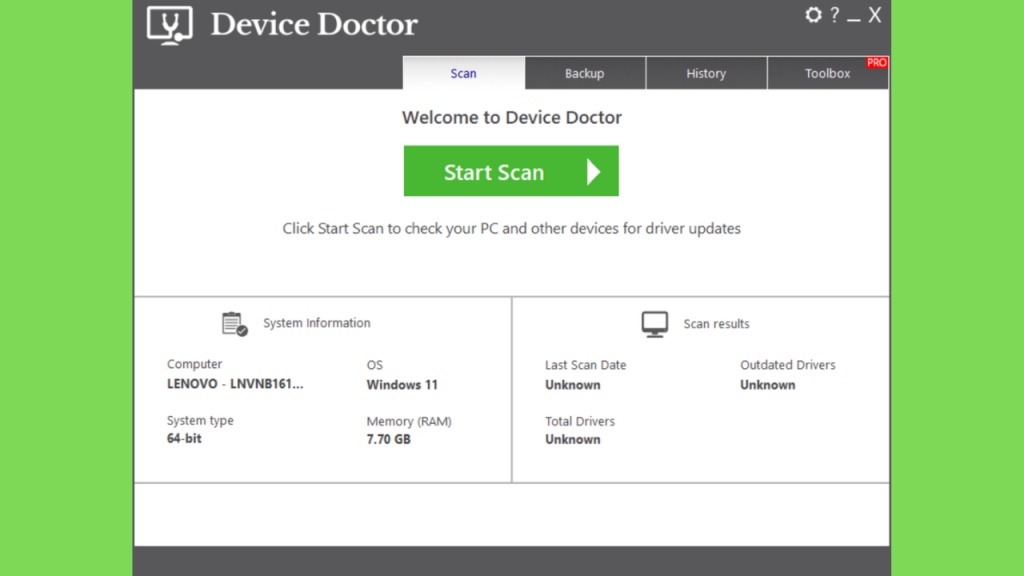Select the LENOVO - LNVNB161... computer name
Viewport: 1024px width, 576px height.
pos(235,384)
